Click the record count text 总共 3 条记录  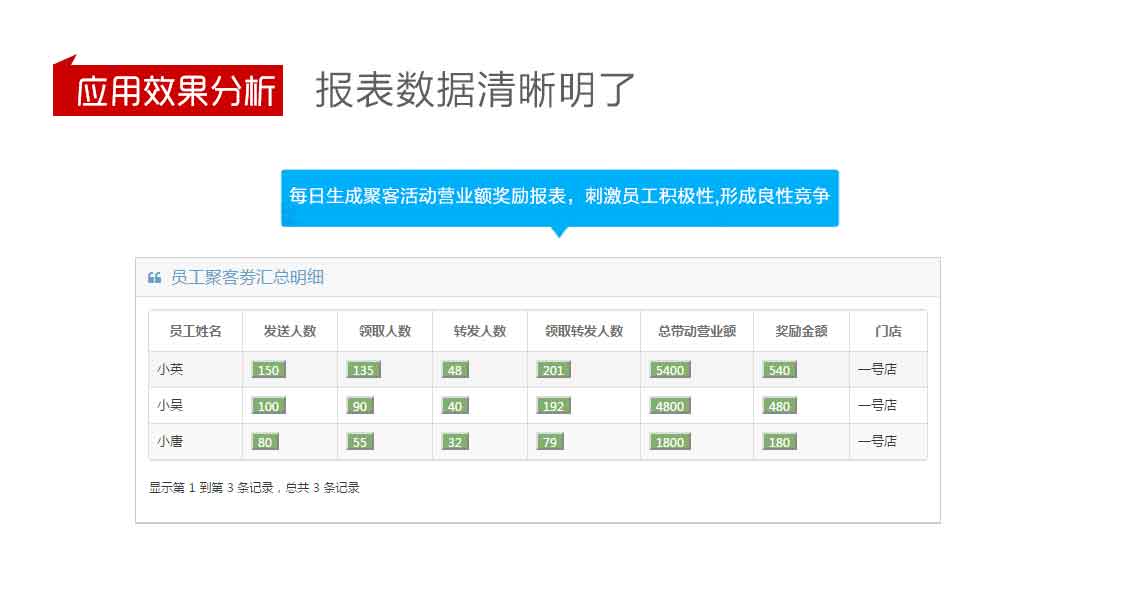326,488
